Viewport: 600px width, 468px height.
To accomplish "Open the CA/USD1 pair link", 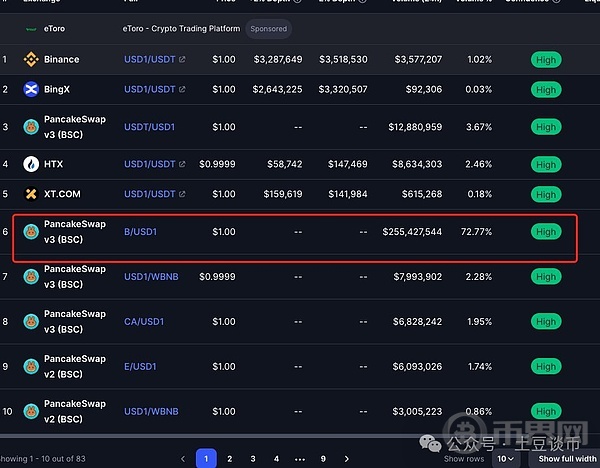I will coord(144,321).
